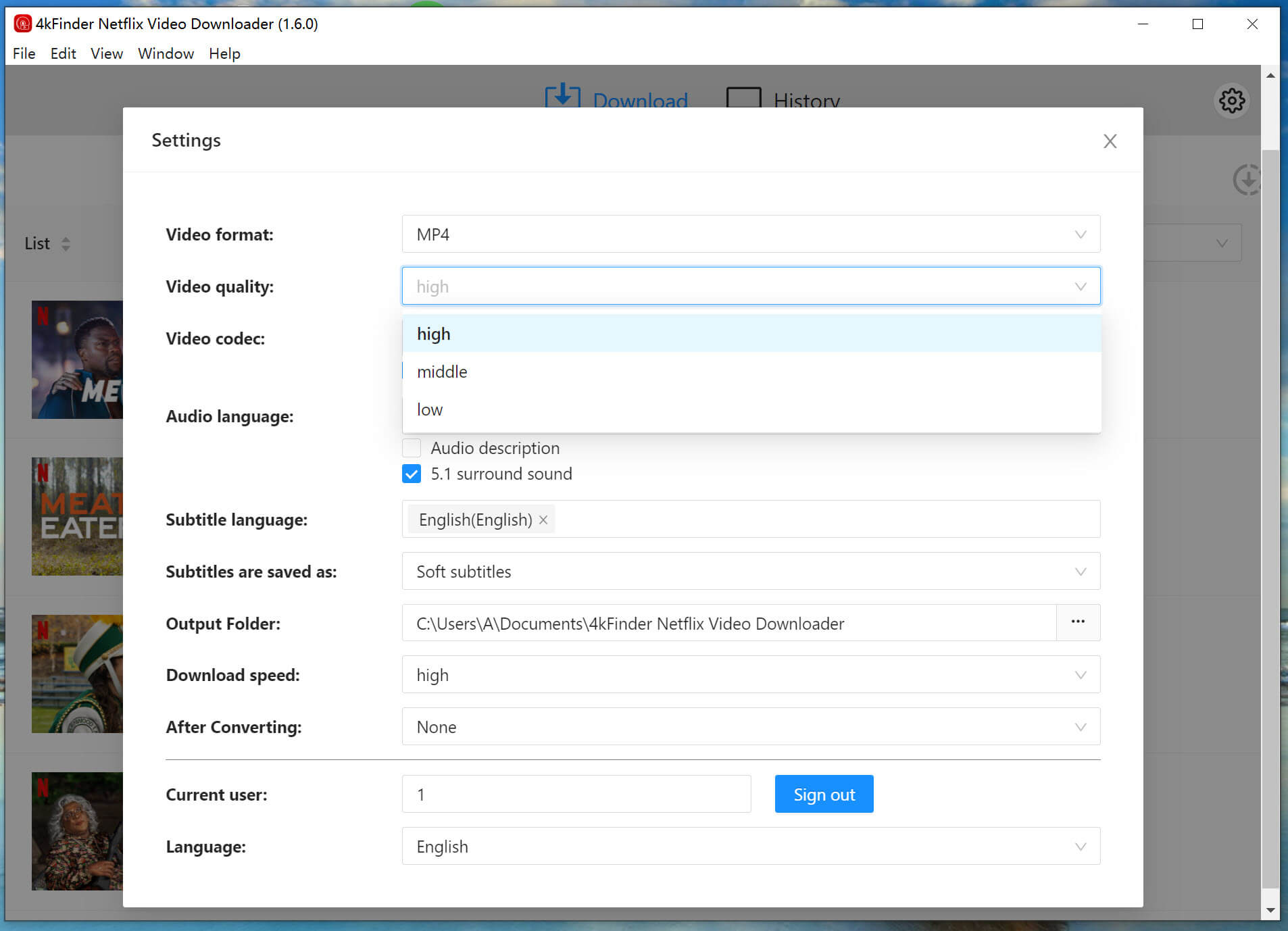The width and height of the screenshot is (1288, 931).
Task: Click the Sign out button
Action: tap(824, 794)
